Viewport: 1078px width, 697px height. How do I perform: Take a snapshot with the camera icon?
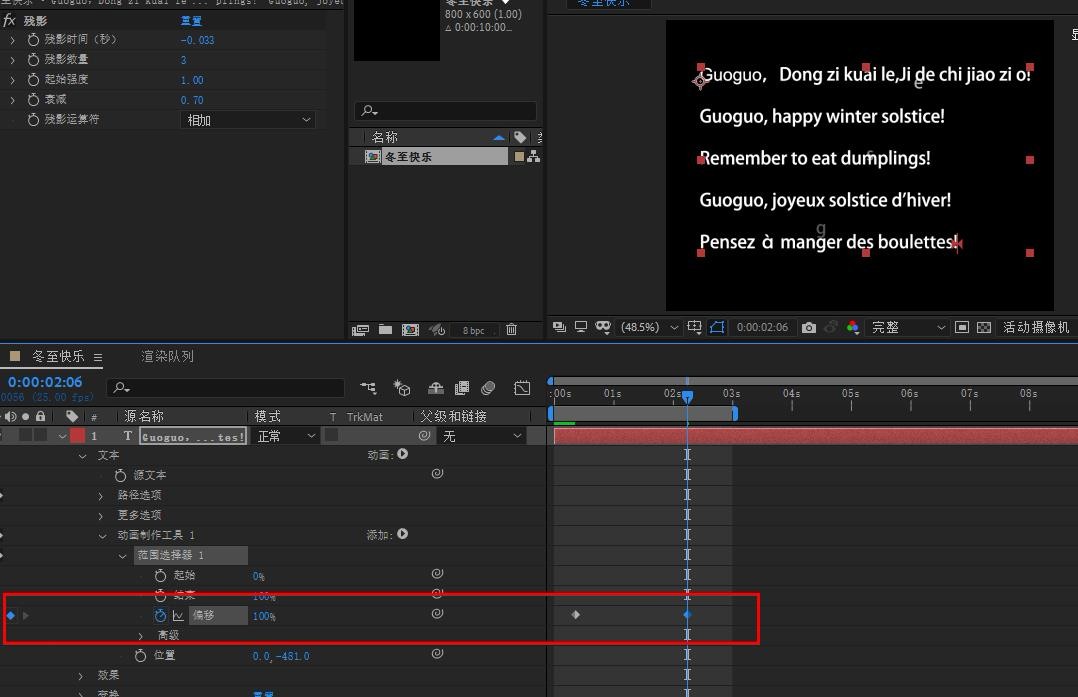pyautogui.click(x=809, y=328)
